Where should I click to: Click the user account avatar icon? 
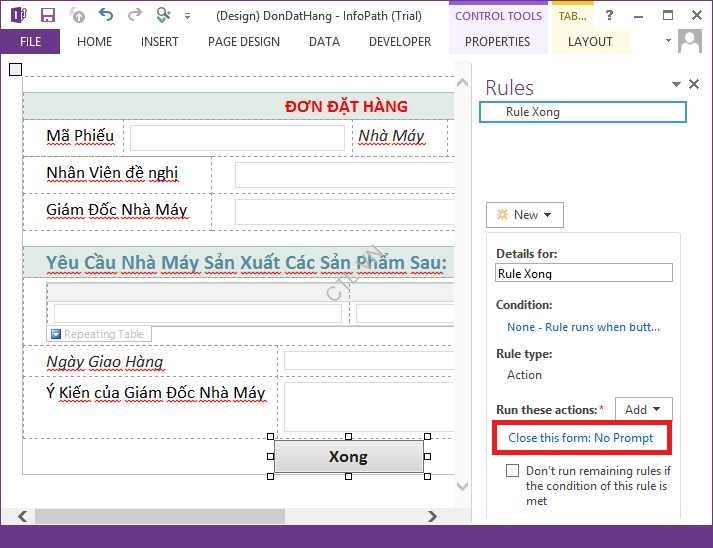point(690,42)
